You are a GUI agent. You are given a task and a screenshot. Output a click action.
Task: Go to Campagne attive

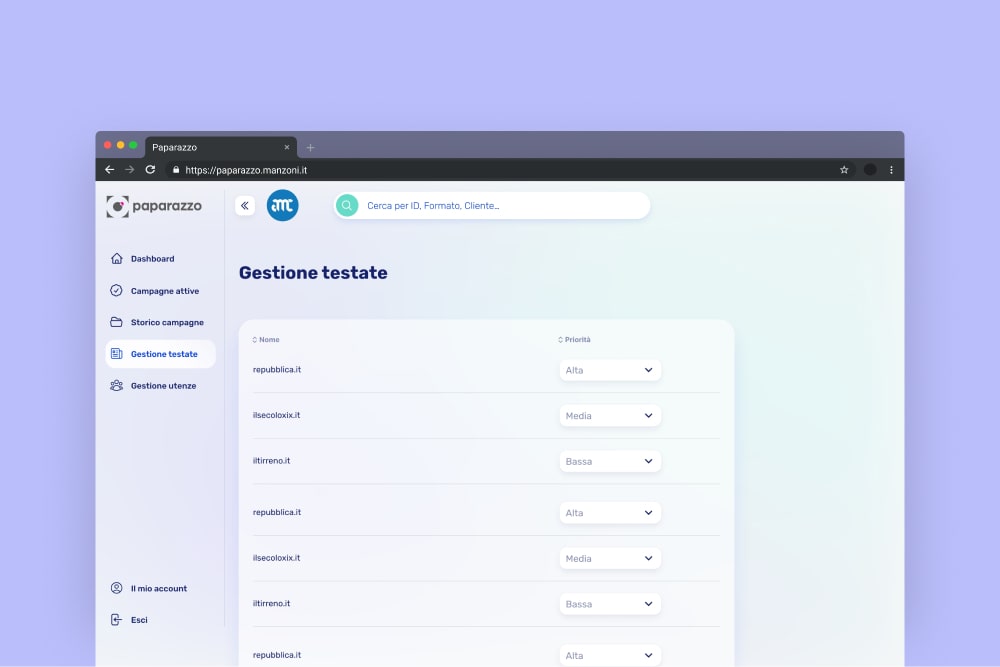point(164,291)
